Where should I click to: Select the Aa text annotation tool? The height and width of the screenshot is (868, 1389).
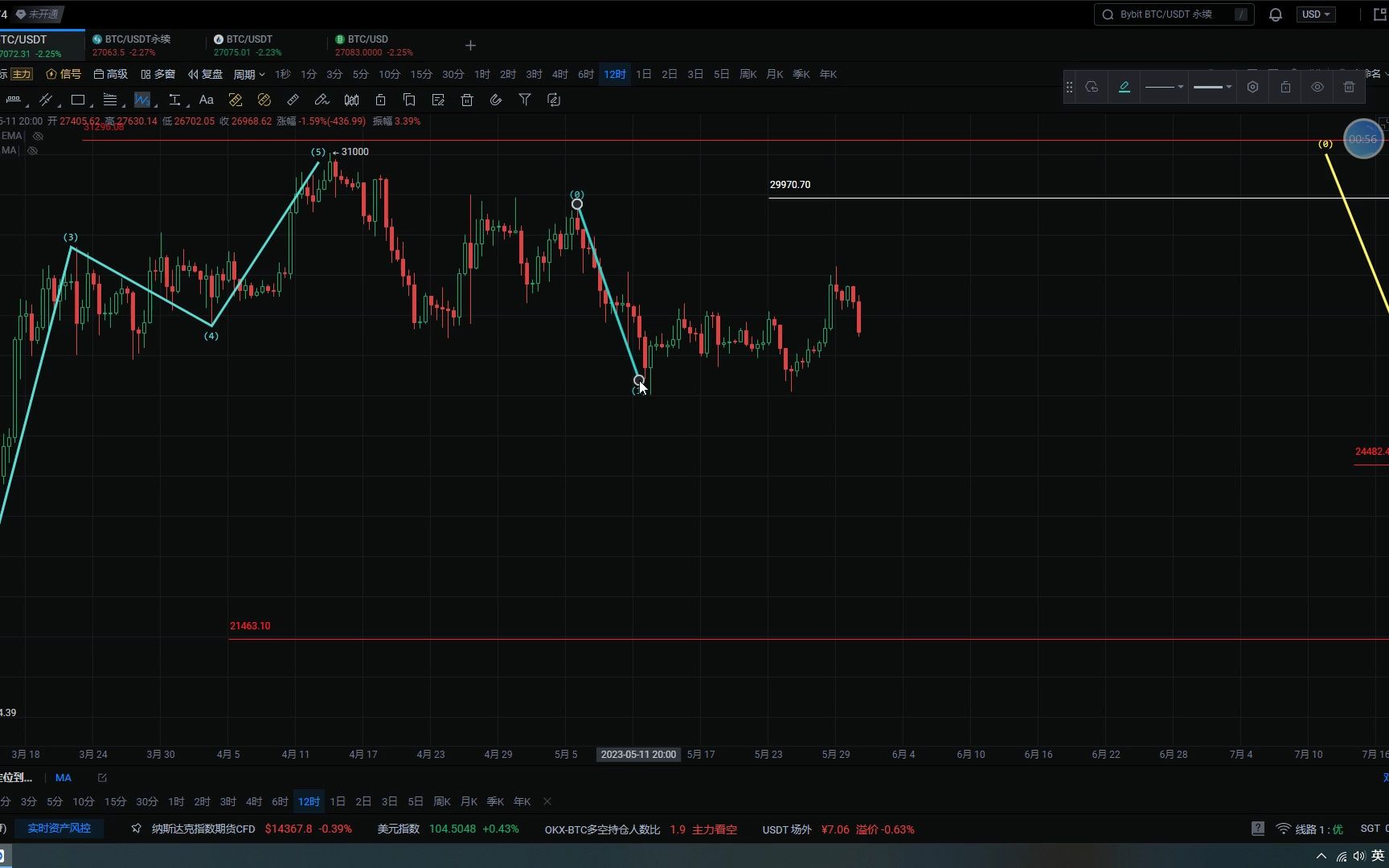207,100
